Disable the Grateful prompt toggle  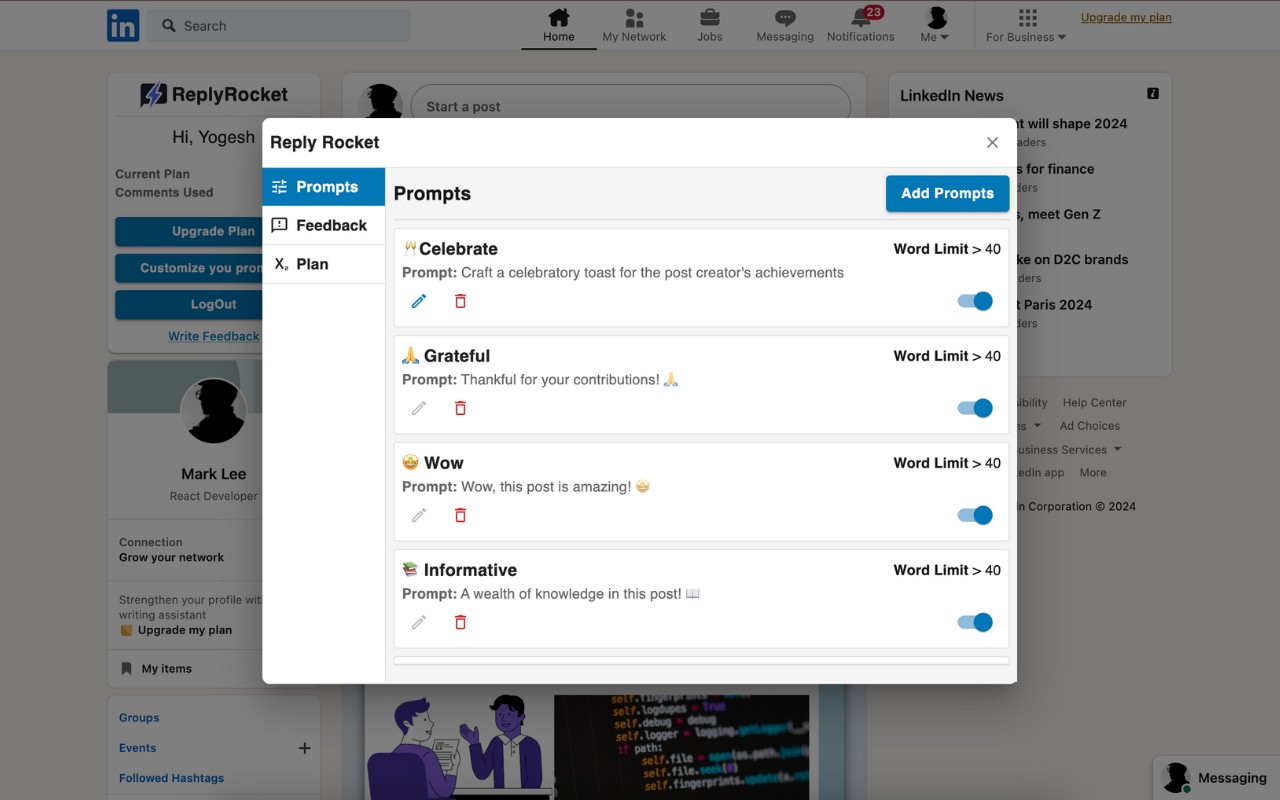pos(975,408)
